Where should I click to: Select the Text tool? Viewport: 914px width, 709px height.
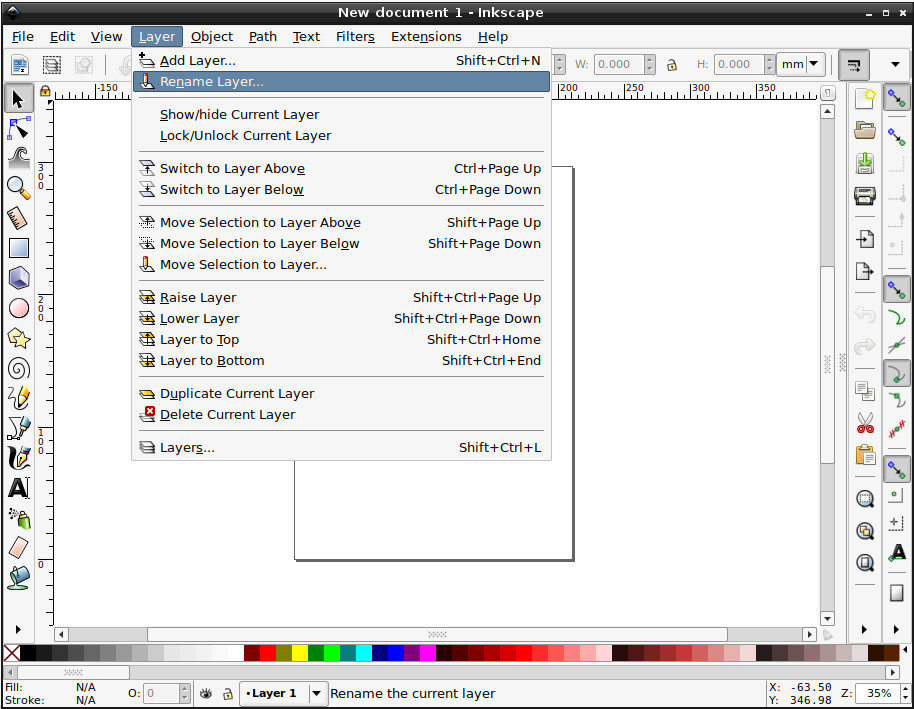(x=18, y=488)
